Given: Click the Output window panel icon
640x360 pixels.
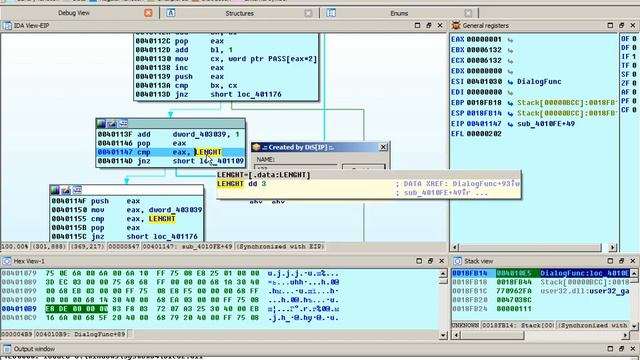Looking at the screenshot, I should pyautogui.click(x=7, y=349).
